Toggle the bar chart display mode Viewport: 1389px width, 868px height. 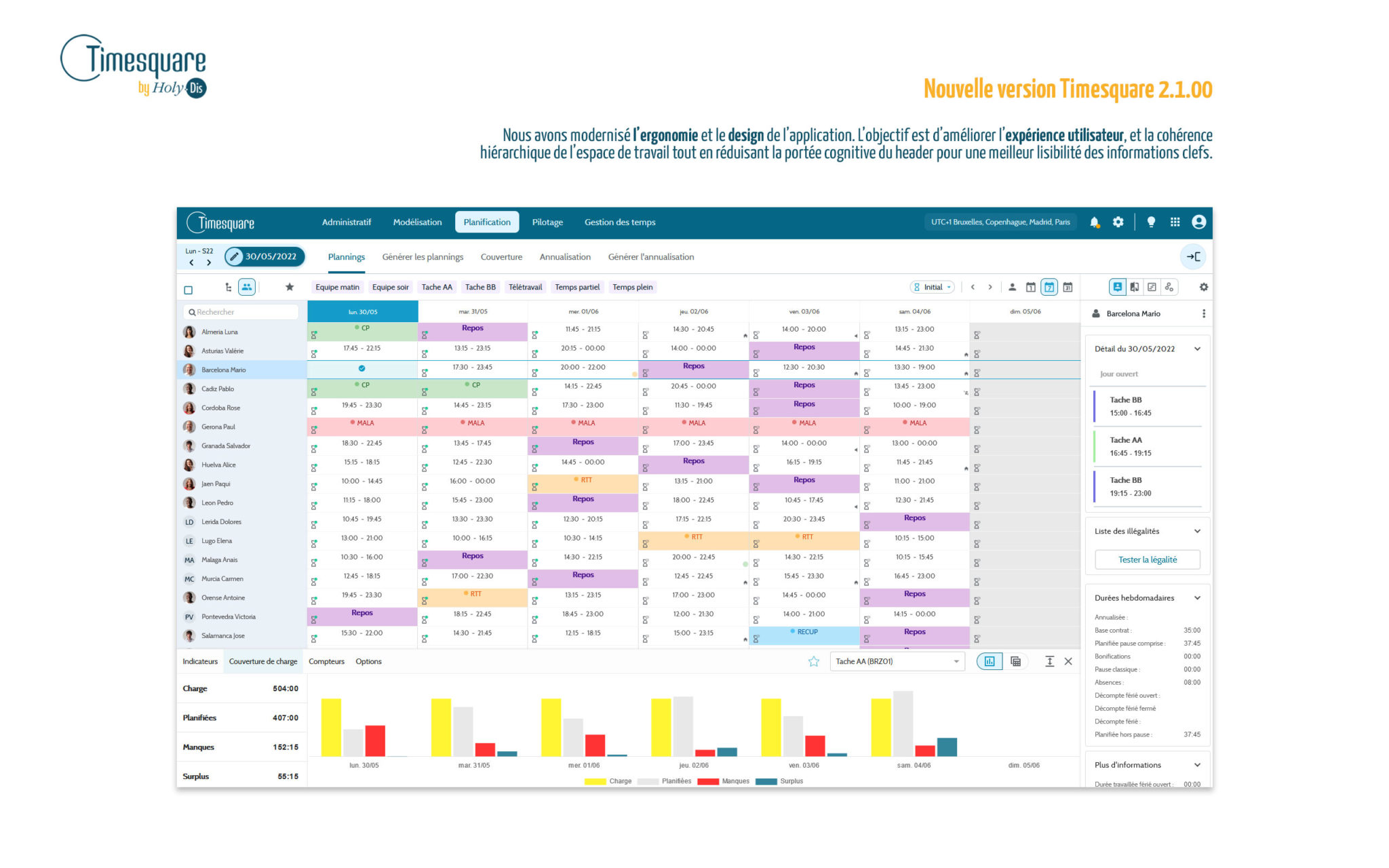(x=990, y=661)
